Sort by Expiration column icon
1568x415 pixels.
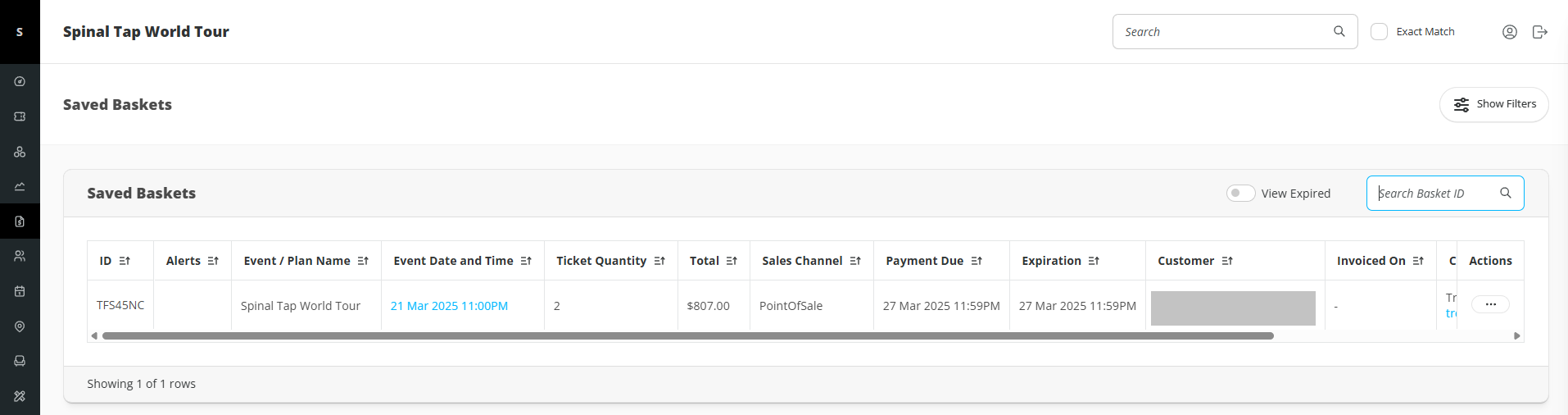[1094, 261]
